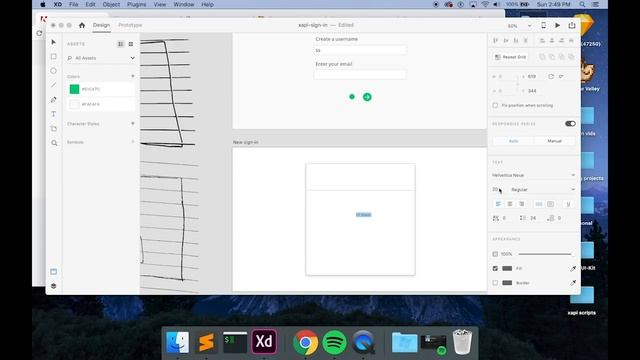640x360 pixels.
Task: Start desktop preview play button
Action: (557, 25)
